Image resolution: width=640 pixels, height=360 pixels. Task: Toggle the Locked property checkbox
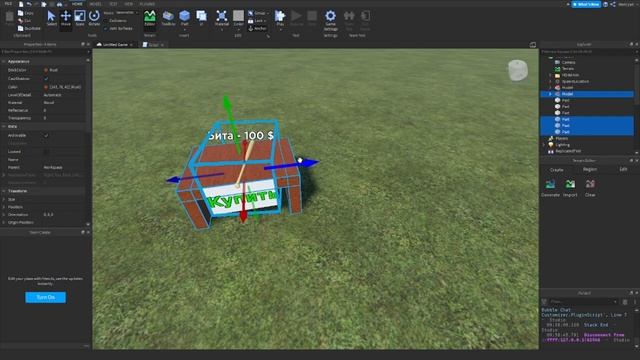click(x=46, y=152)
